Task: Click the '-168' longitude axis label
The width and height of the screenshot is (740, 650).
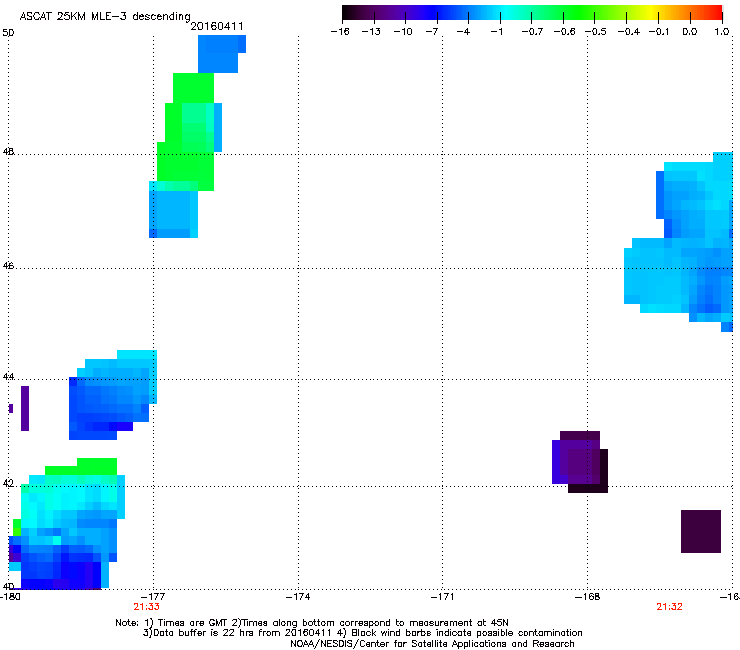Action: pyautogui.click(x=588, y=597)
